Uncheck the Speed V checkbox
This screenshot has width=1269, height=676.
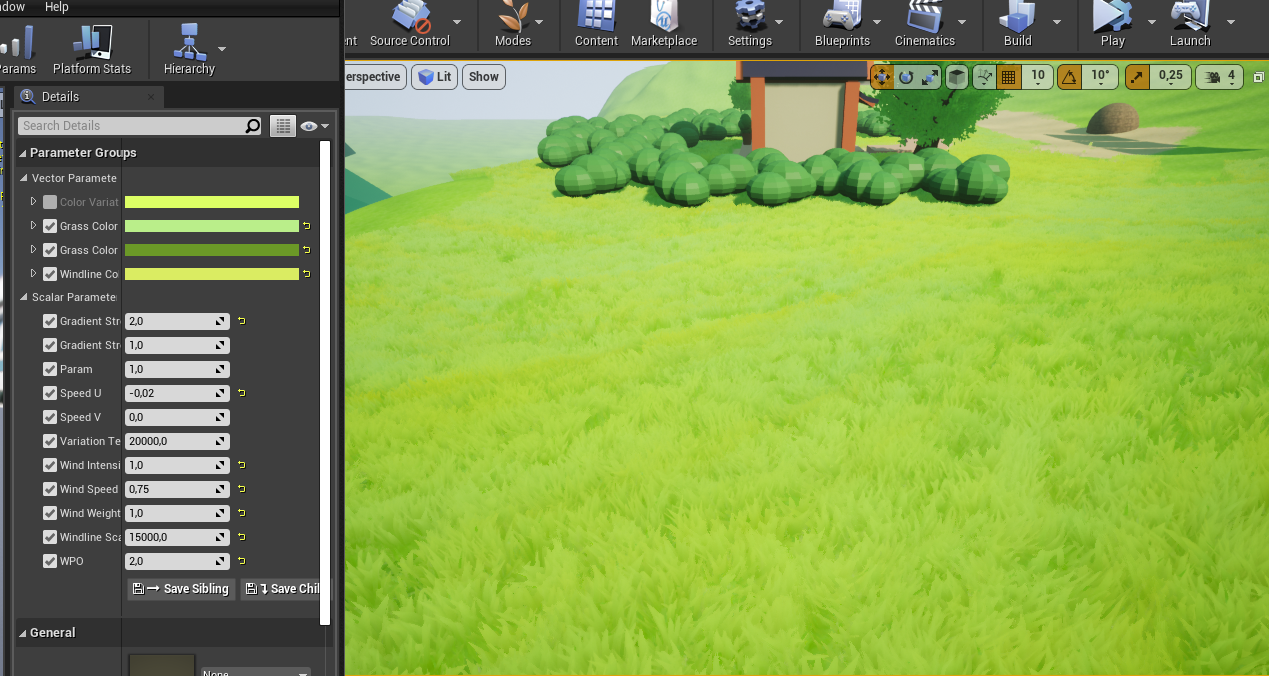(x=50, y=417)
